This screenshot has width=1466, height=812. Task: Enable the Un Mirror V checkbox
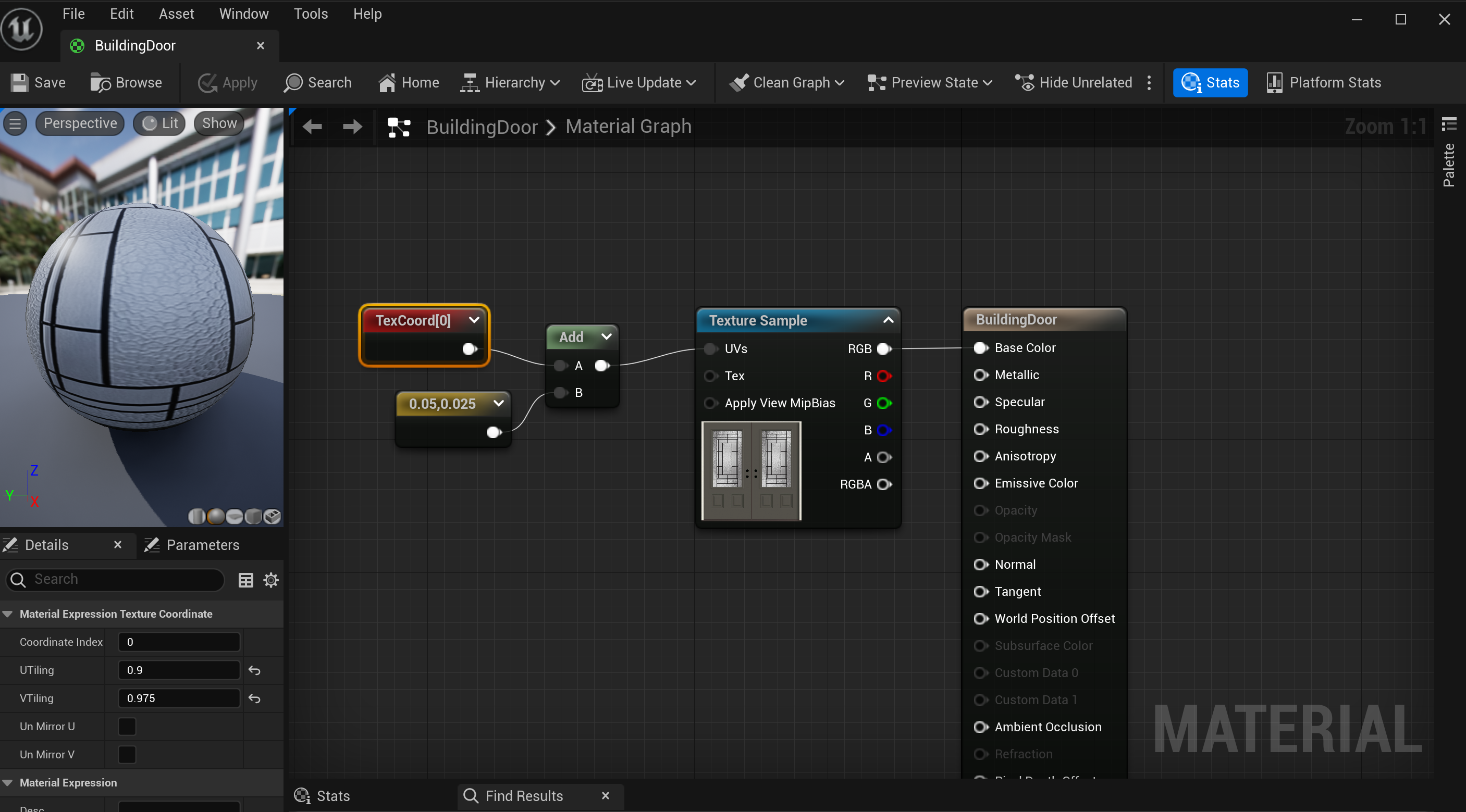127,755
